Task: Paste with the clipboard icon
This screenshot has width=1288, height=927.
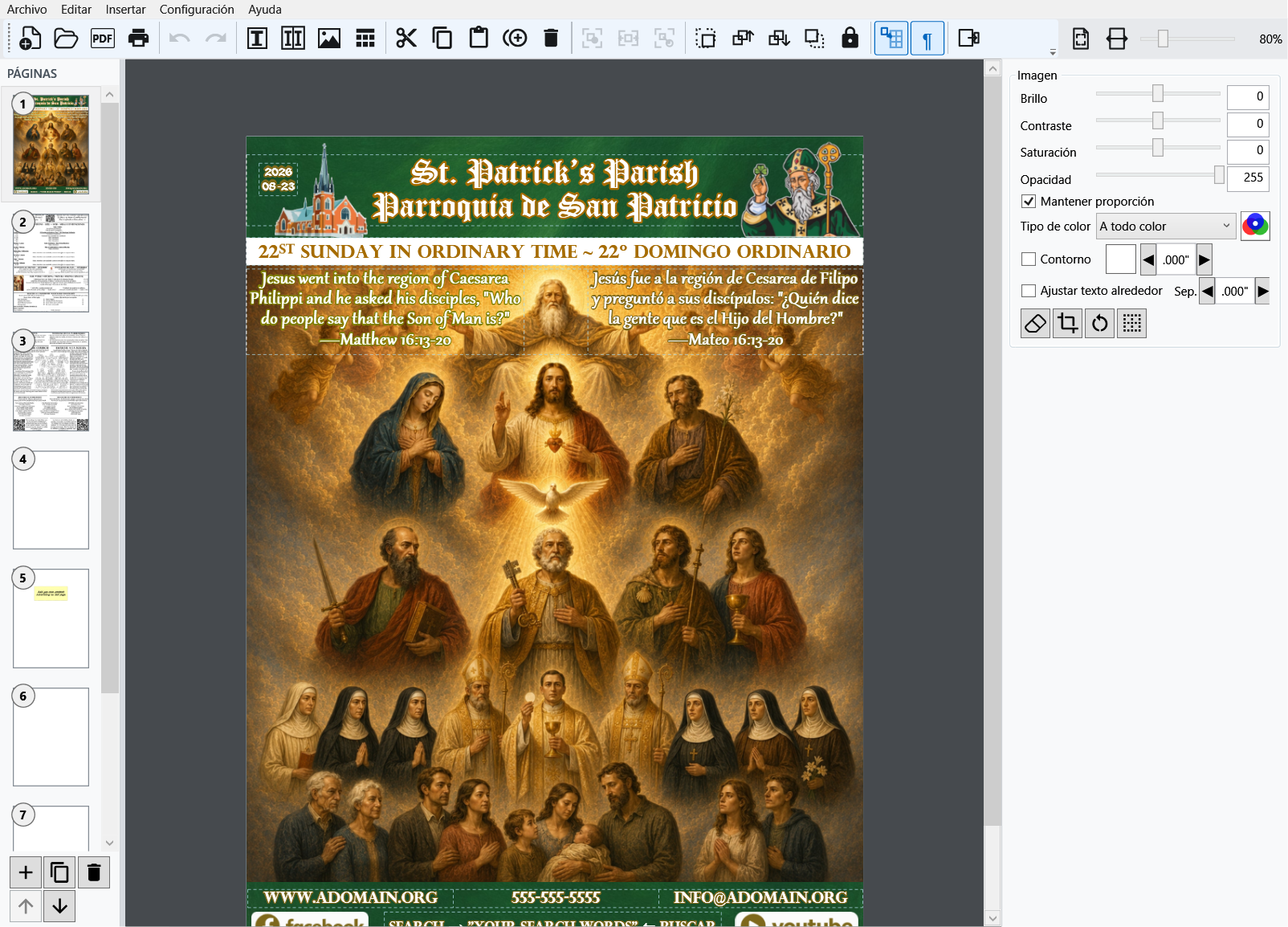Action: click(479, 38)
